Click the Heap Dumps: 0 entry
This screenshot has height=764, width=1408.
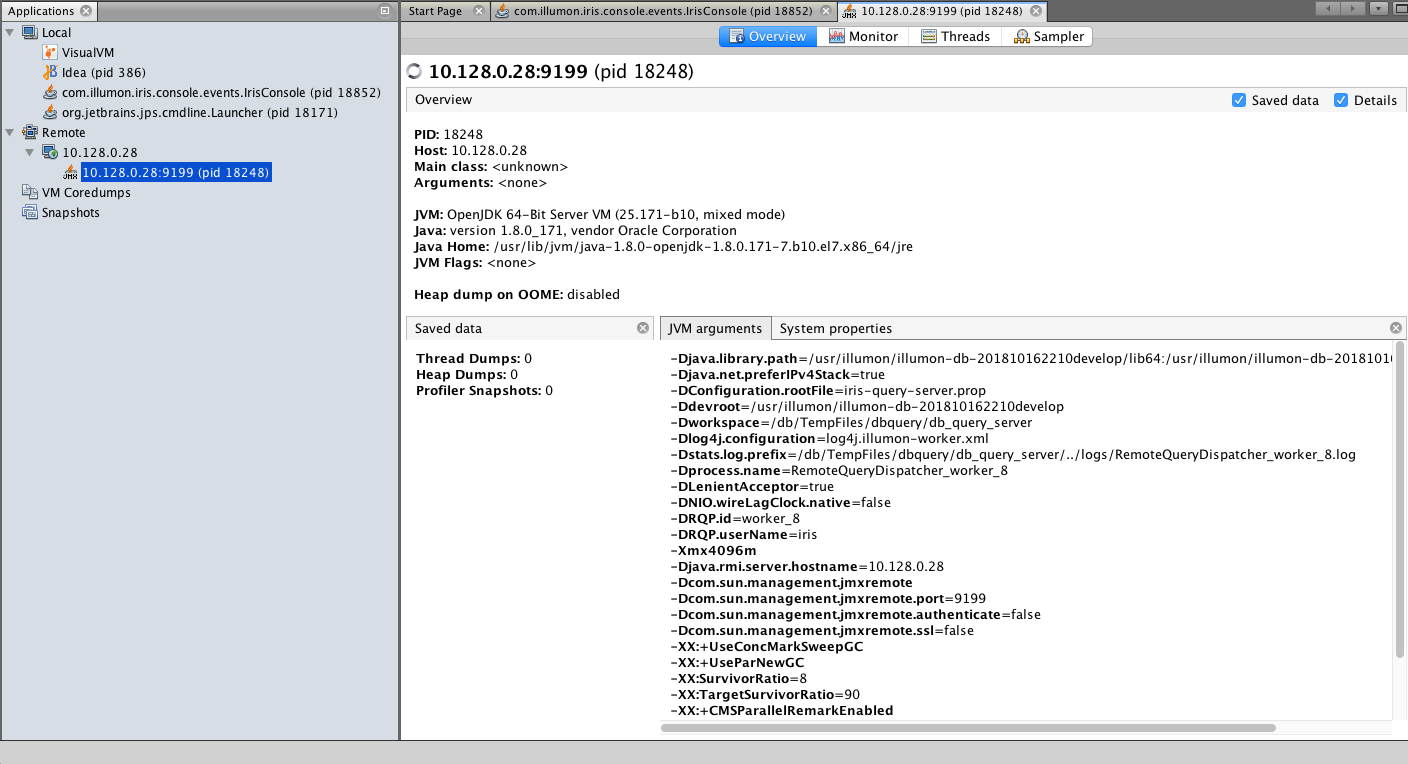coord(467,374)
